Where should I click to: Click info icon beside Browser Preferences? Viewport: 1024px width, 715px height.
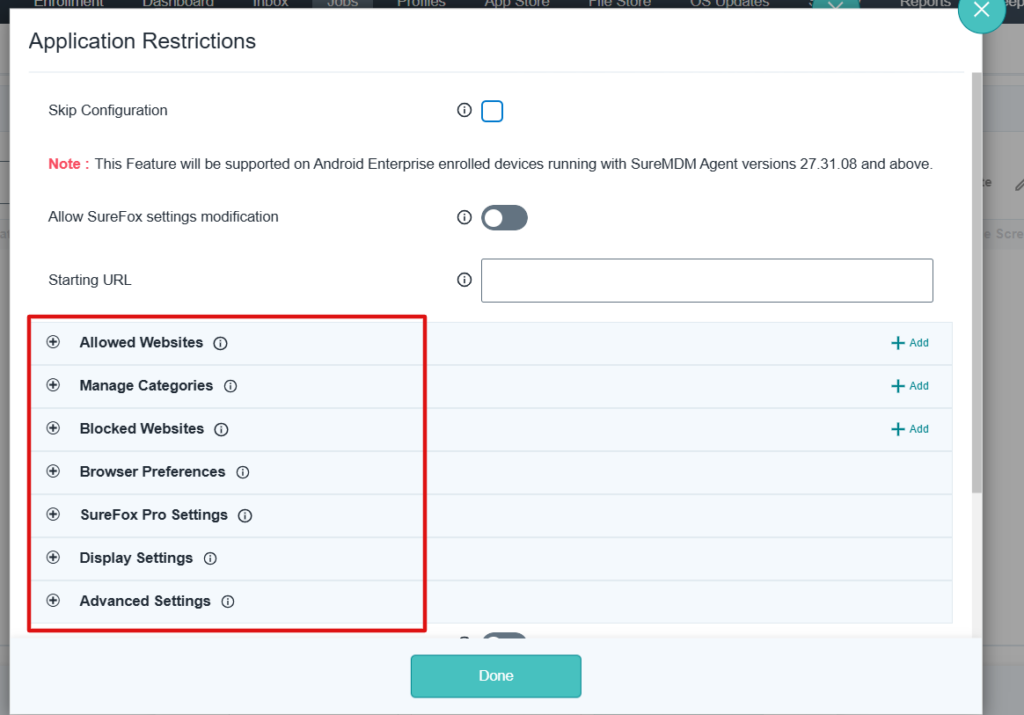click(242, 472)
